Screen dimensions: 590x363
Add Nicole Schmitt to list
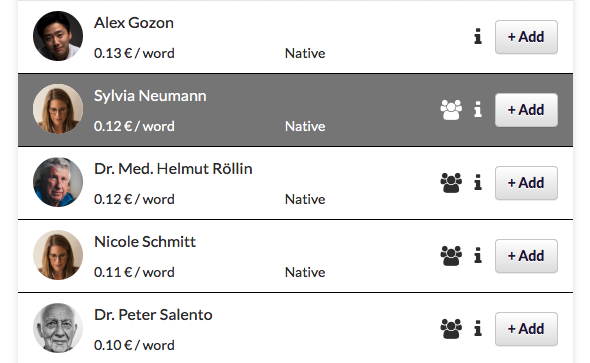[x=526, y=256]
